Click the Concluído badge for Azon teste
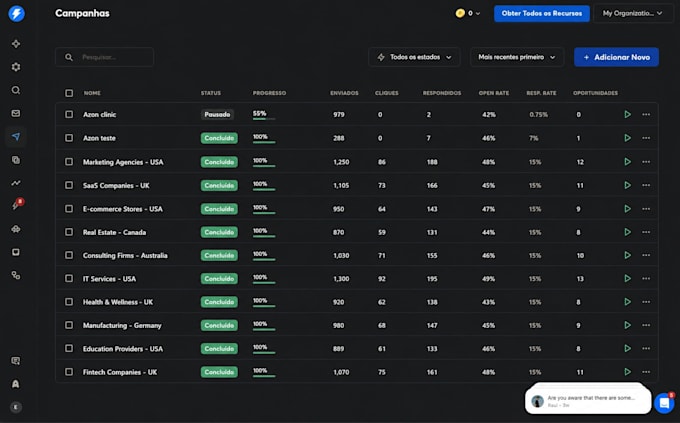This screenshot has width=680, height=423. click(219, 138)
